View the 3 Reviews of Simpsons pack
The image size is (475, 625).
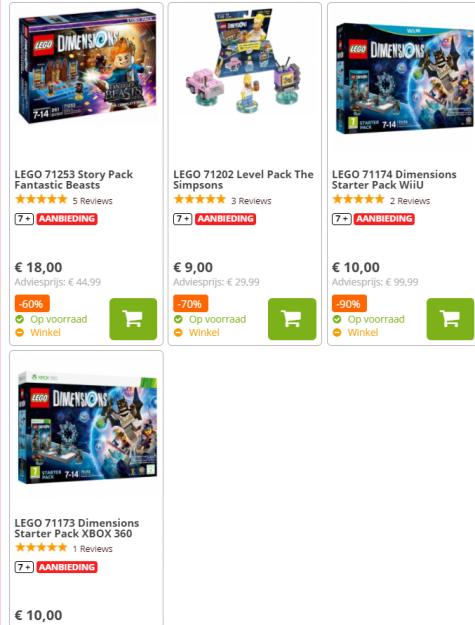tap(251, 201)
